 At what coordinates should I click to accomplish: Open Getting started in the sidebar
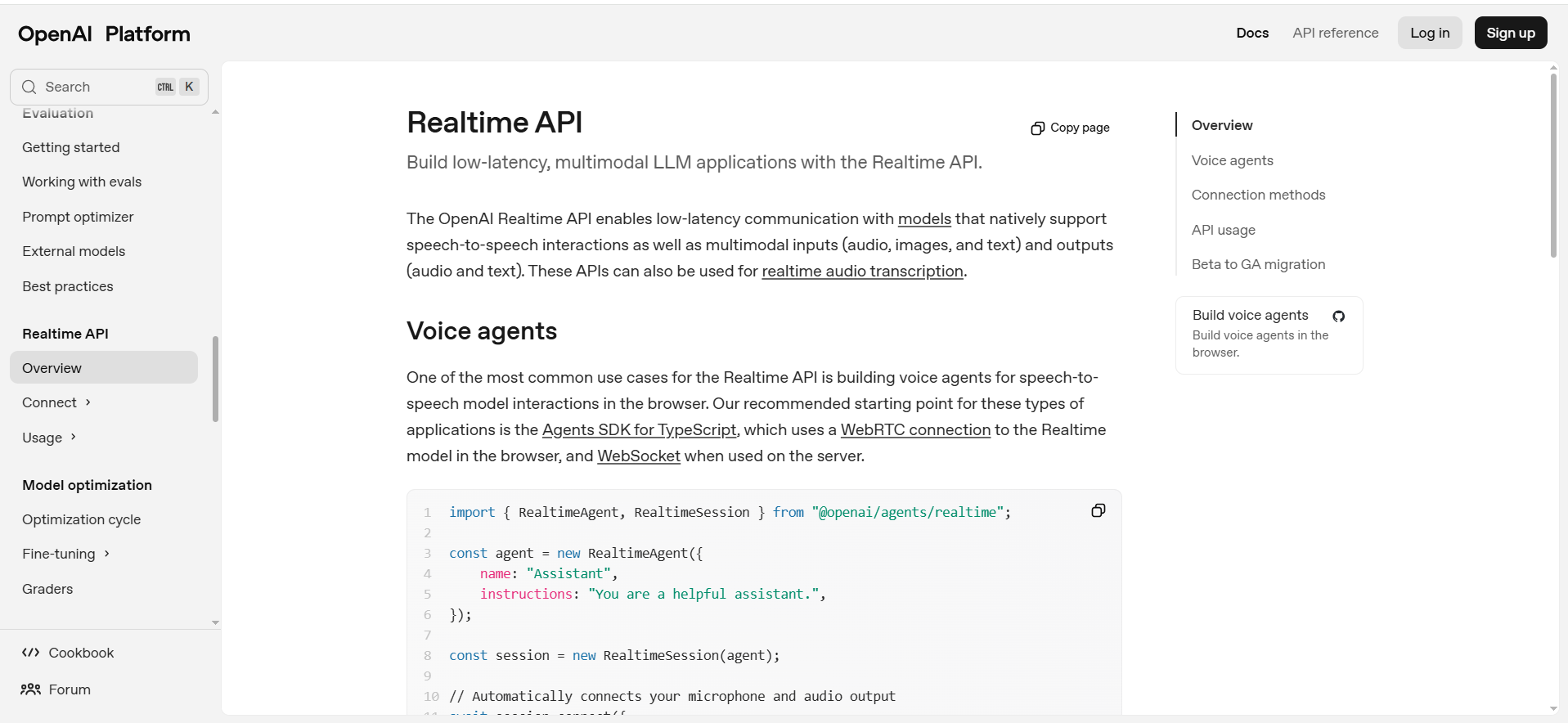pos(71,147)
